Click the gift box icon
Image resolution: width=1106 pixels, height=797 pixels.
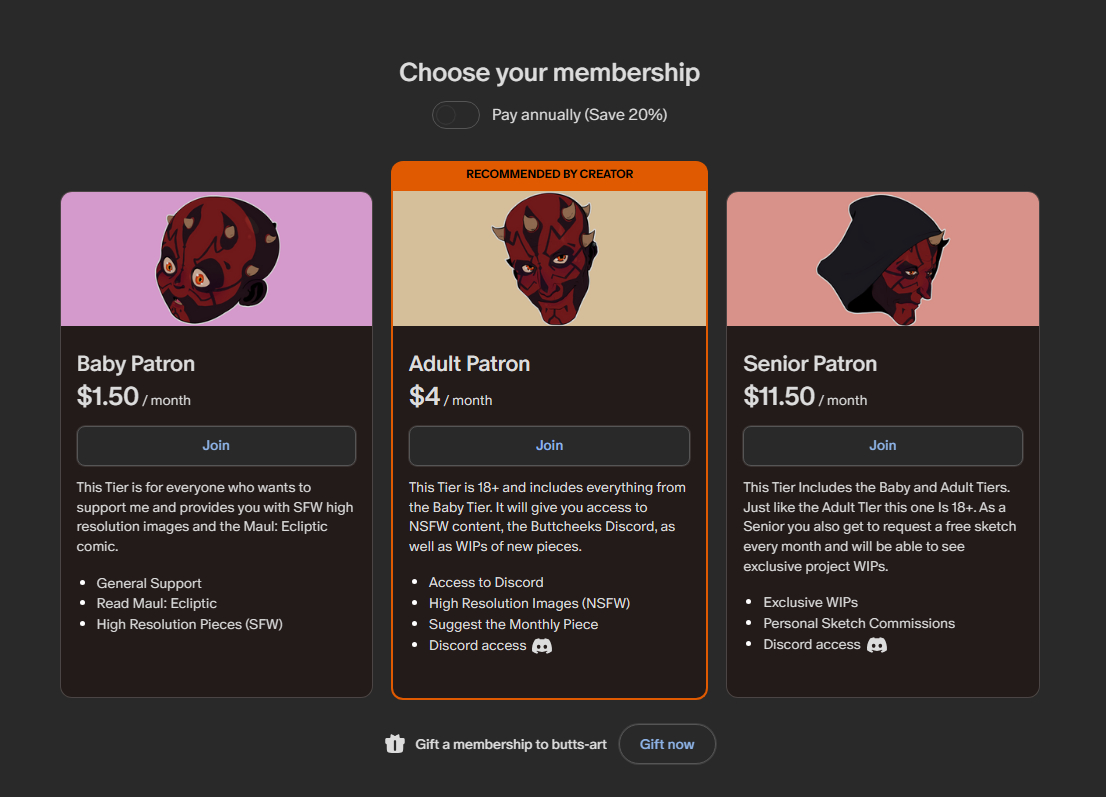tap(395, 744)
